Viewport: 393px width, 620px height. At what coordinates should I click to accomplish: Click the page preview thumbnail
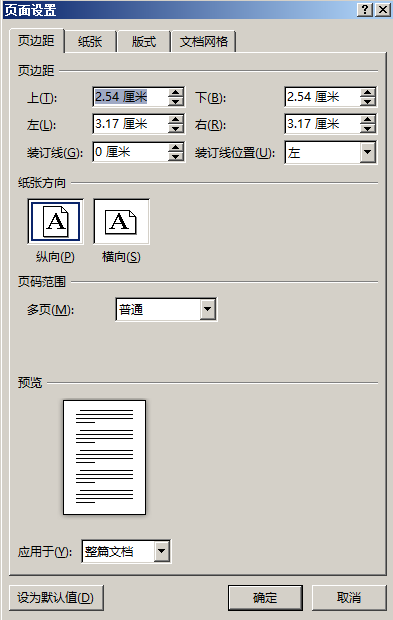click(104, 457)
